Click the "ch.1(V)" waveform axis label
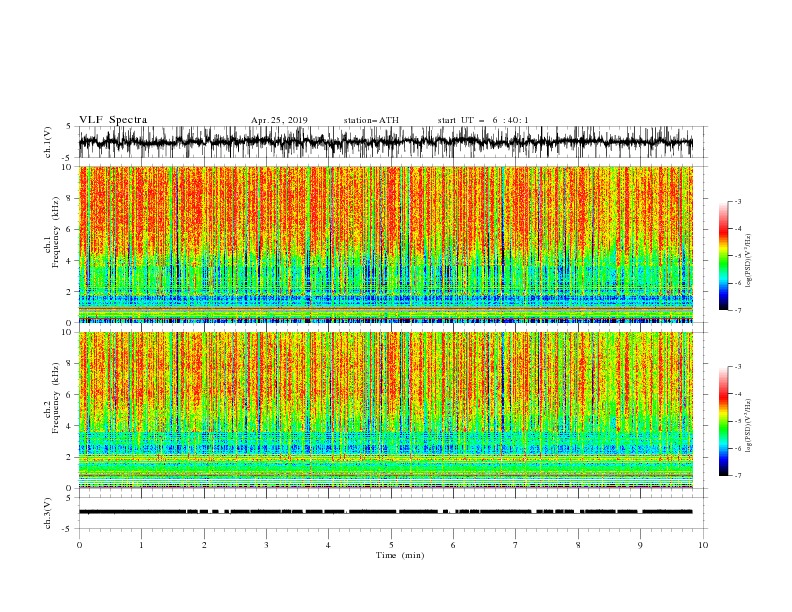Viewport: 792px width, 612px height. point(48,142)
